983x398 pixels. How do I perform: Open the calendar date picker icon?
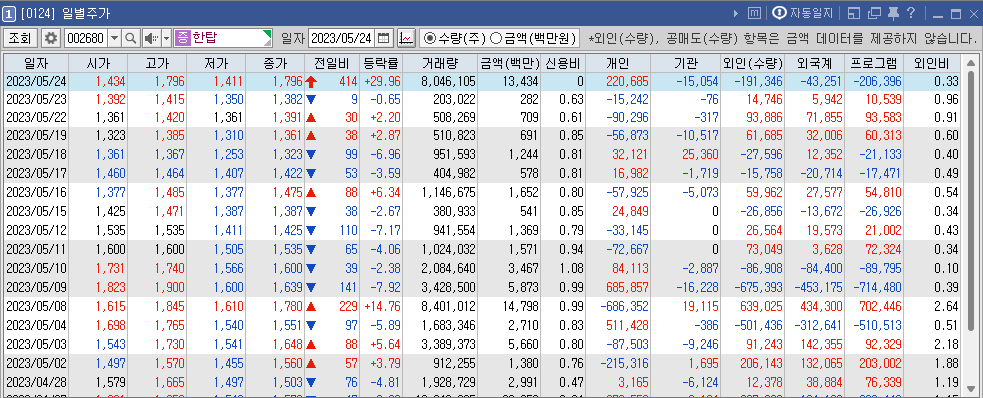click(x=384, y=38)
